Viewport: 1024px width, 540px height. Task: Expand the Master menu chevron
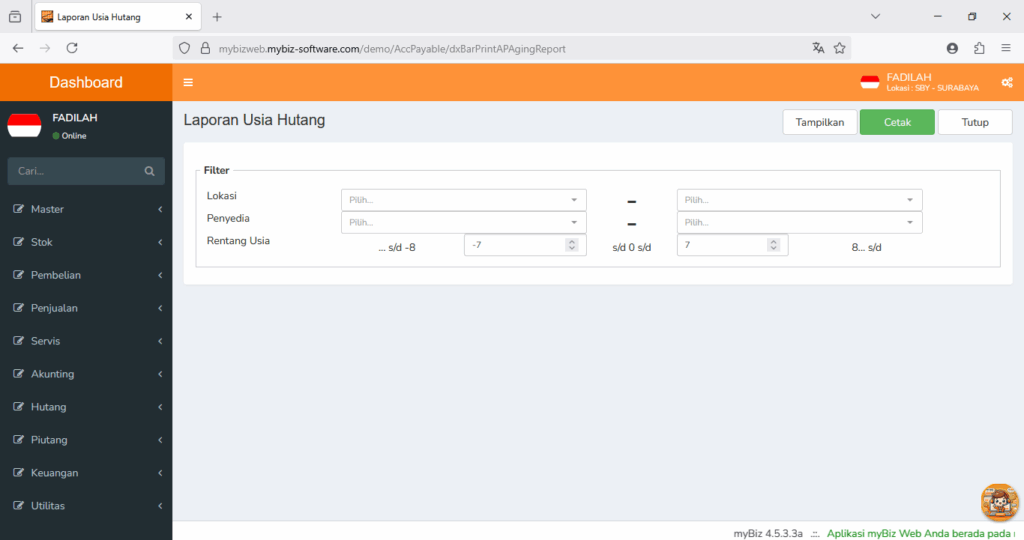(x=160, y=209)
